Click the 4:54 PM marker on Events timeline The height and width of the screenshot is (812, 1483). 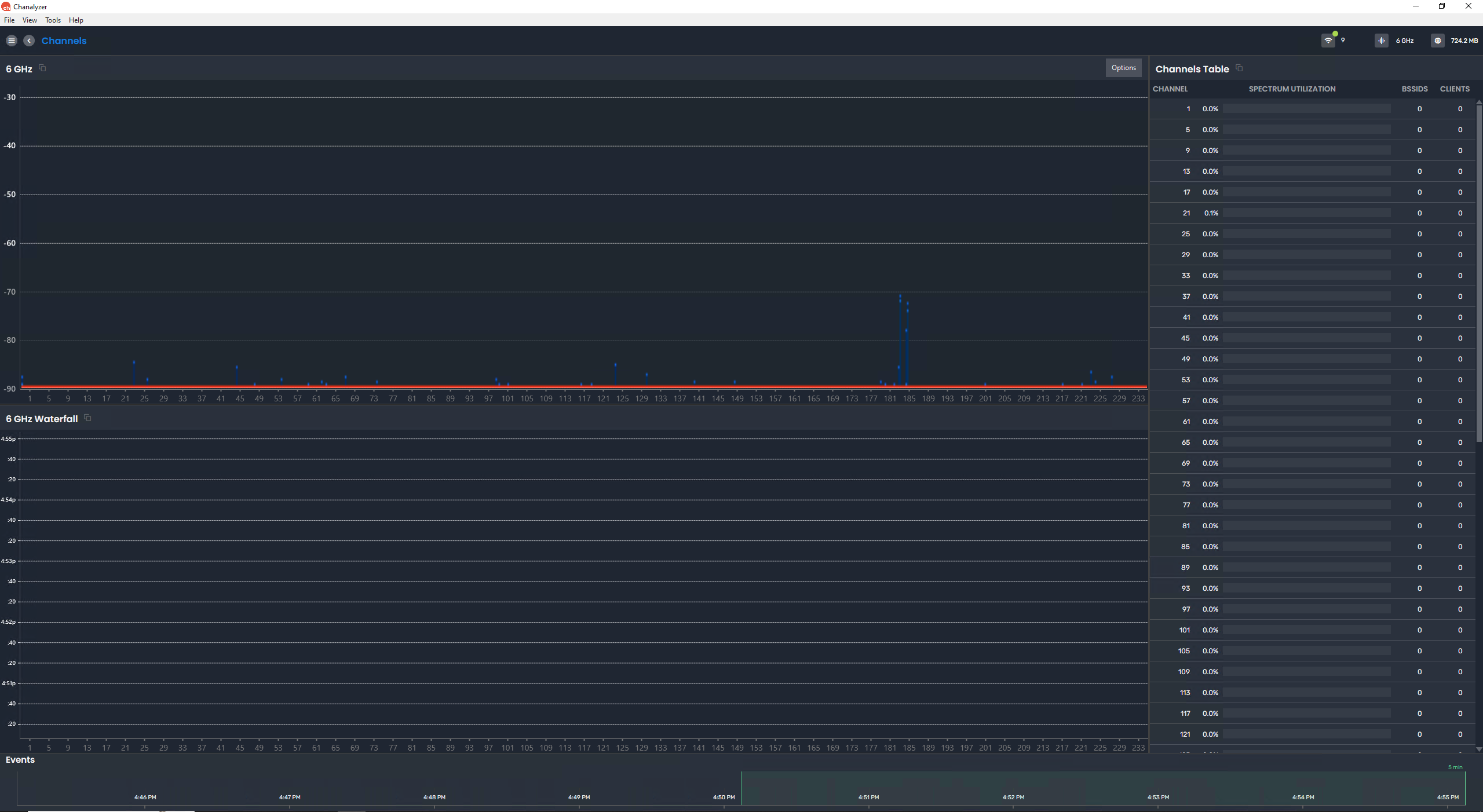[1303, 797]
